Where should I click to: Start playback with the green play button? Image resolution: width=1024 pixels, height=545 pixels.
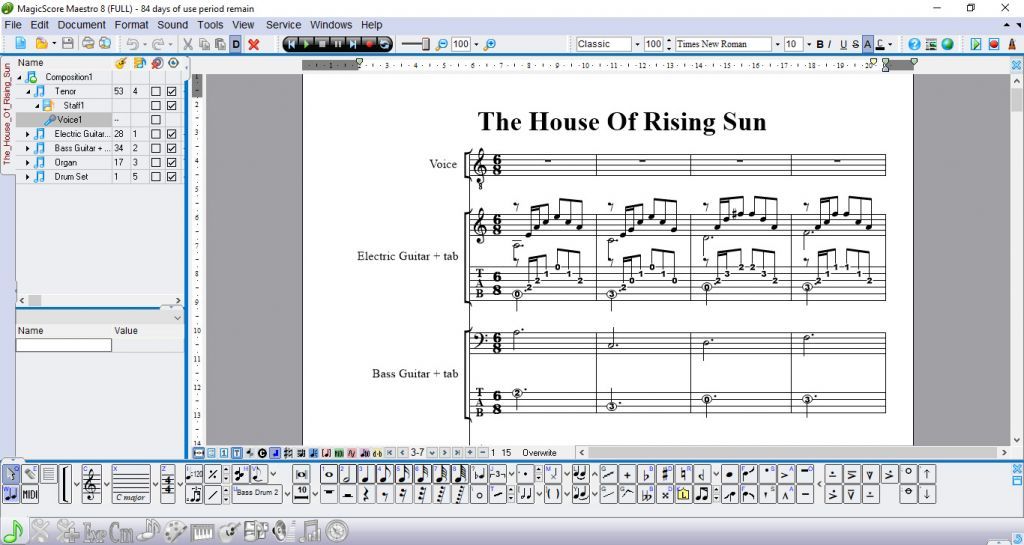306,44
